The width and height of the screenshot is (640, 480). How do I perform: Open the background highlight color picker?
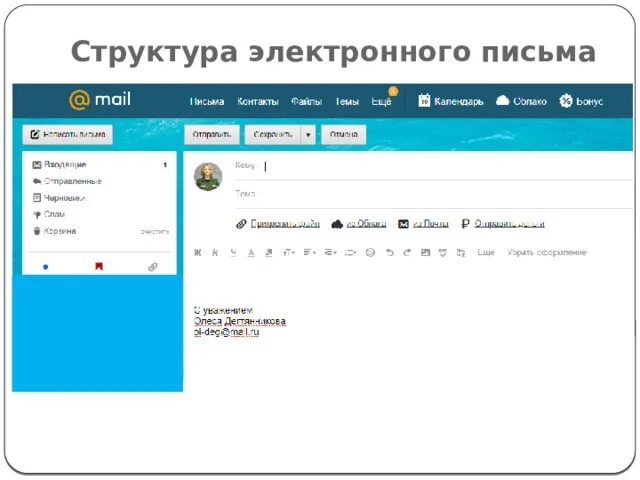tap(269, 253)
